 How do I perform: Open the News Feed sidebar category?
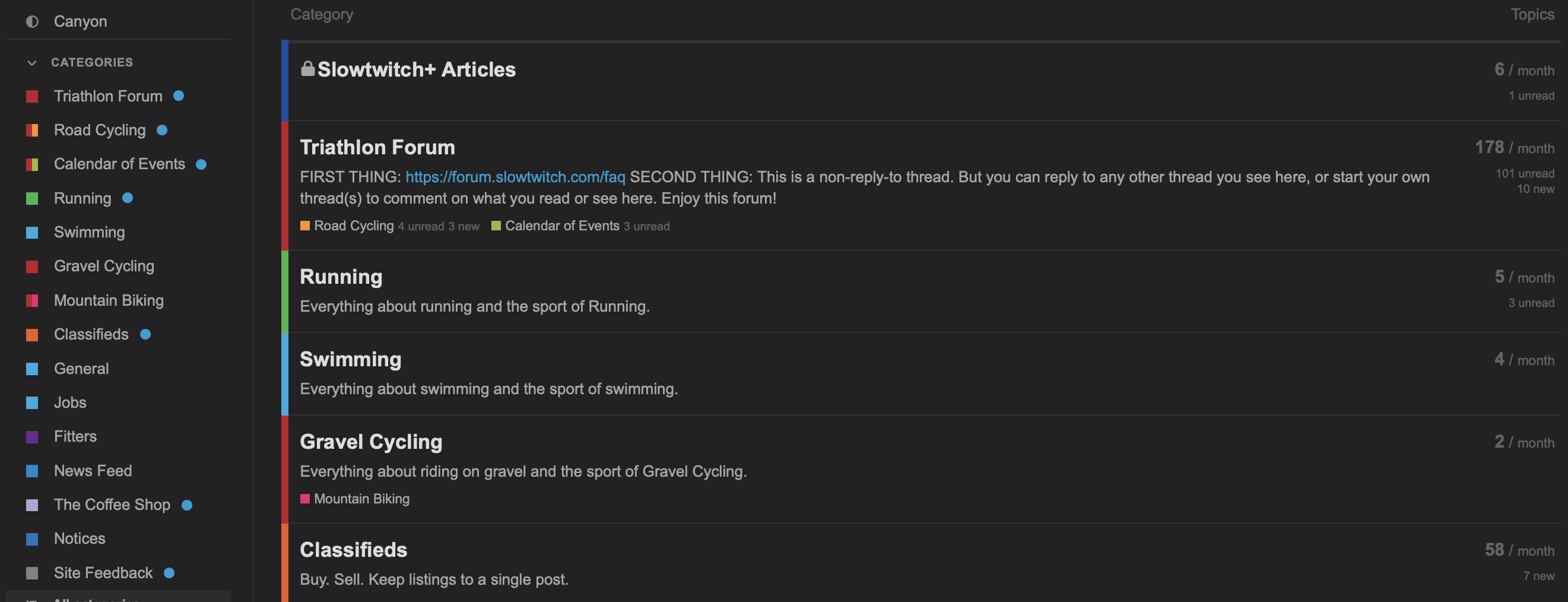coord(93,471)
